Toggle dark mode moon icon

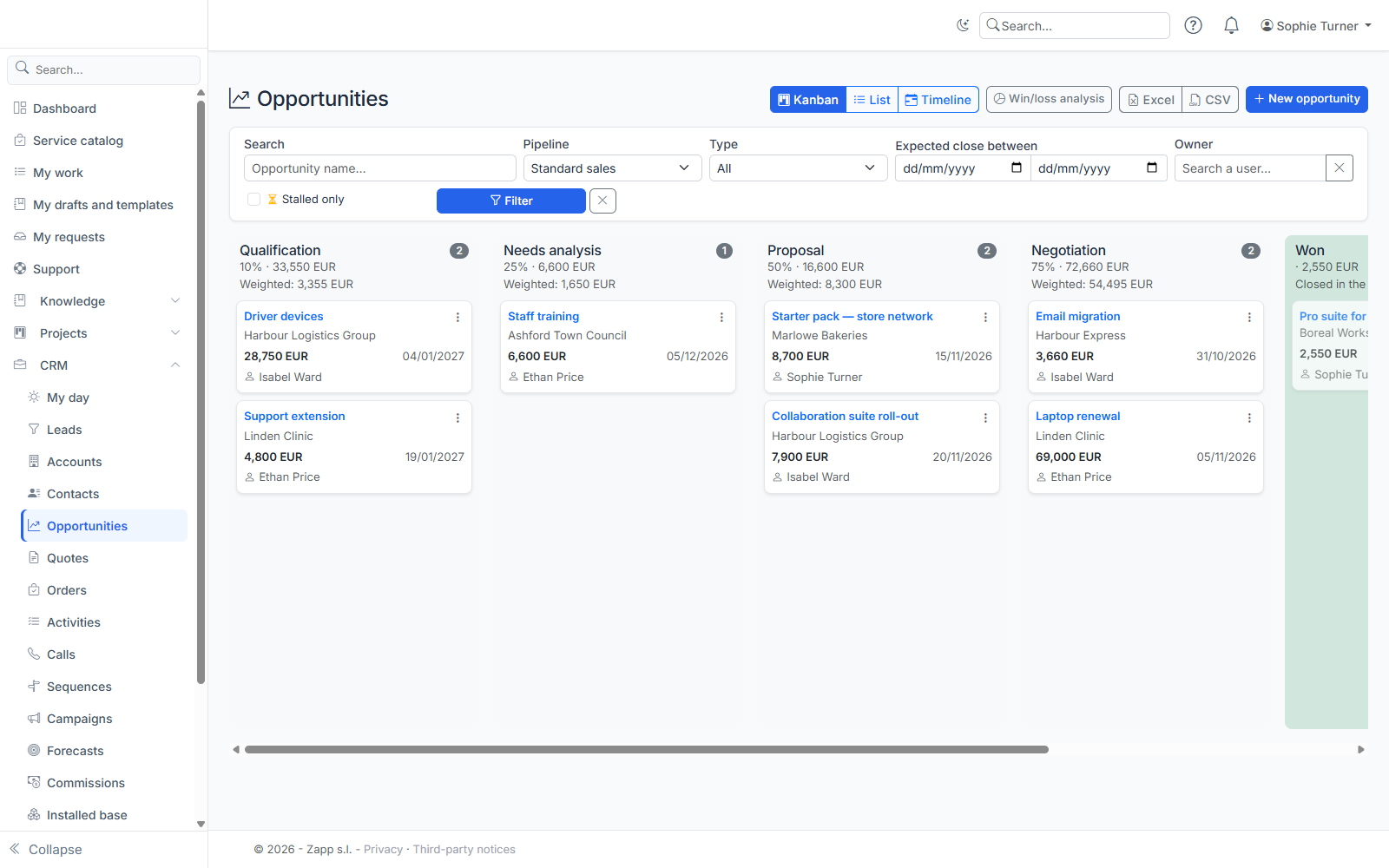963,26
